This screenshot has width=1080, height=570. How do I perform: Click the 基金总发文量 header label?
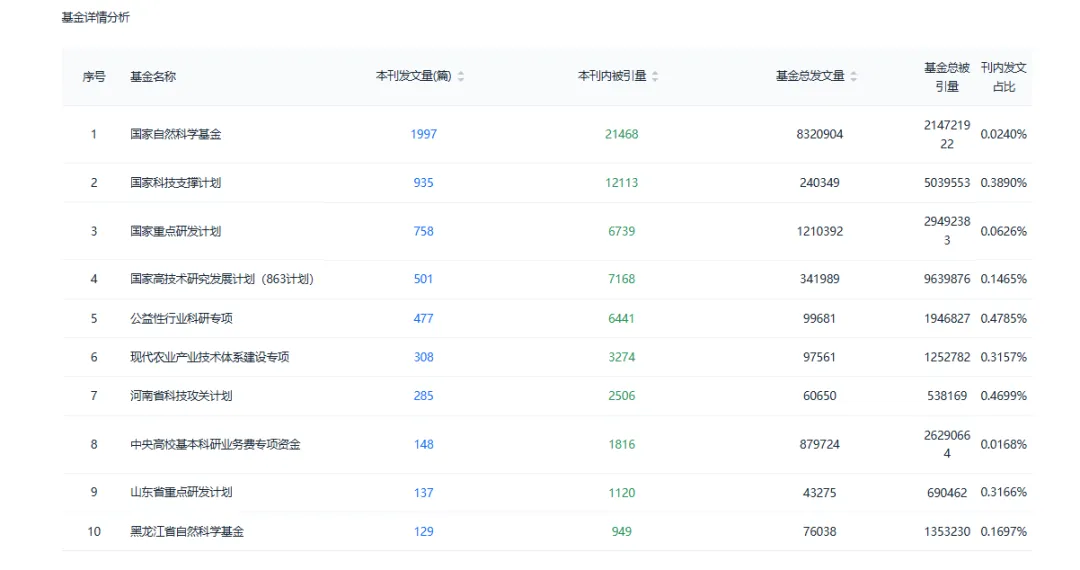click(810, 76)
